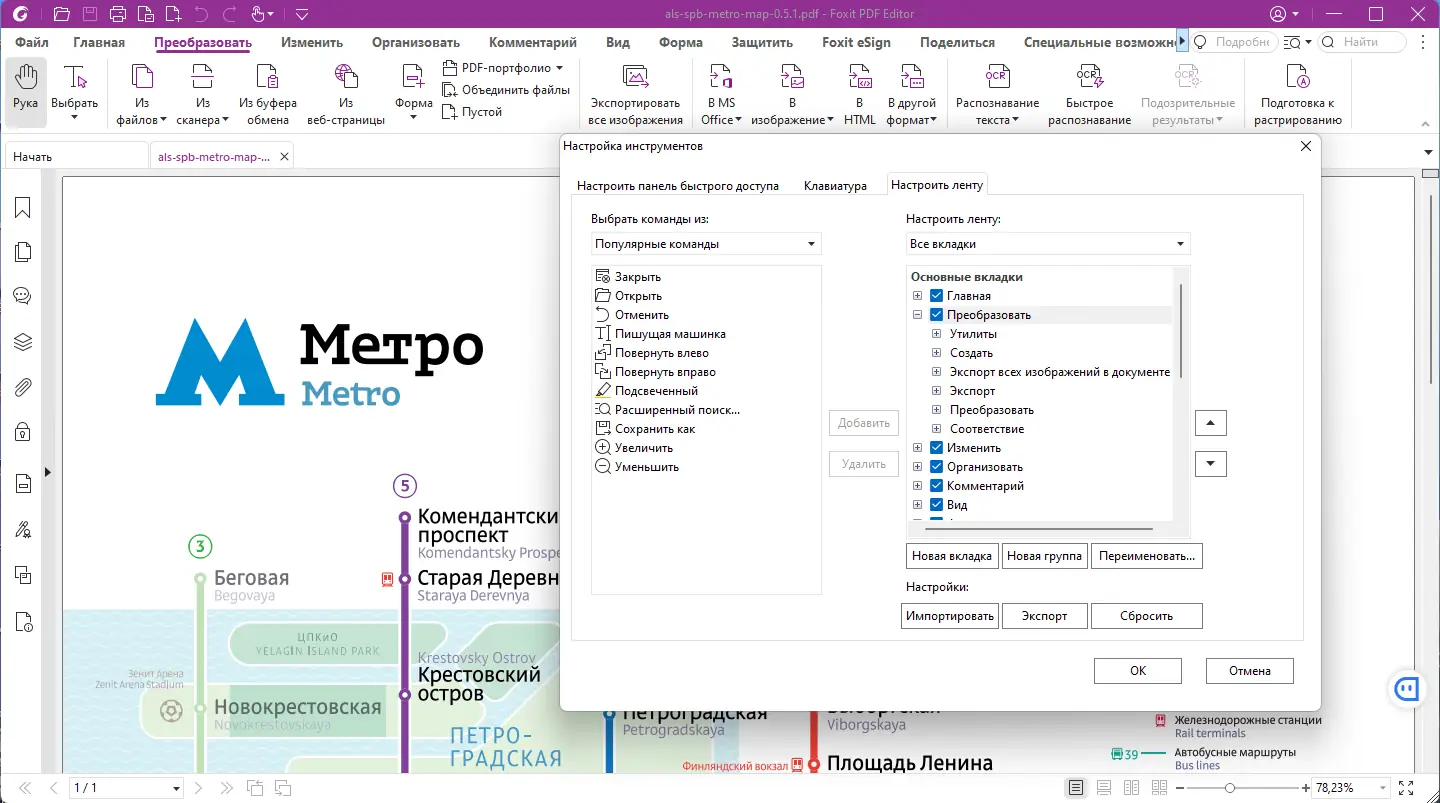The image size is (1440, 803).
Task: Convert to MS Office icon
Action: [721, 78]
